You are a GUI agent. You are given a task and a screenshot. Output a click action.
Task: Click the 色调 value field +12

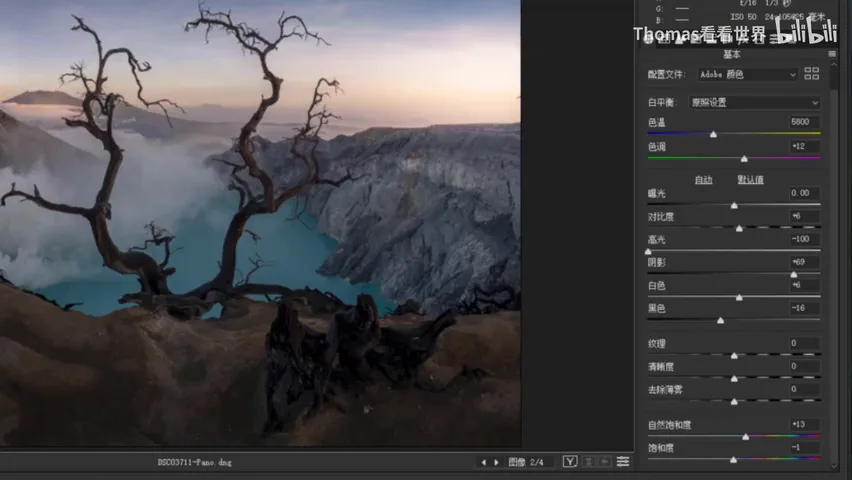pyautogui.click(x=804, y=146)
